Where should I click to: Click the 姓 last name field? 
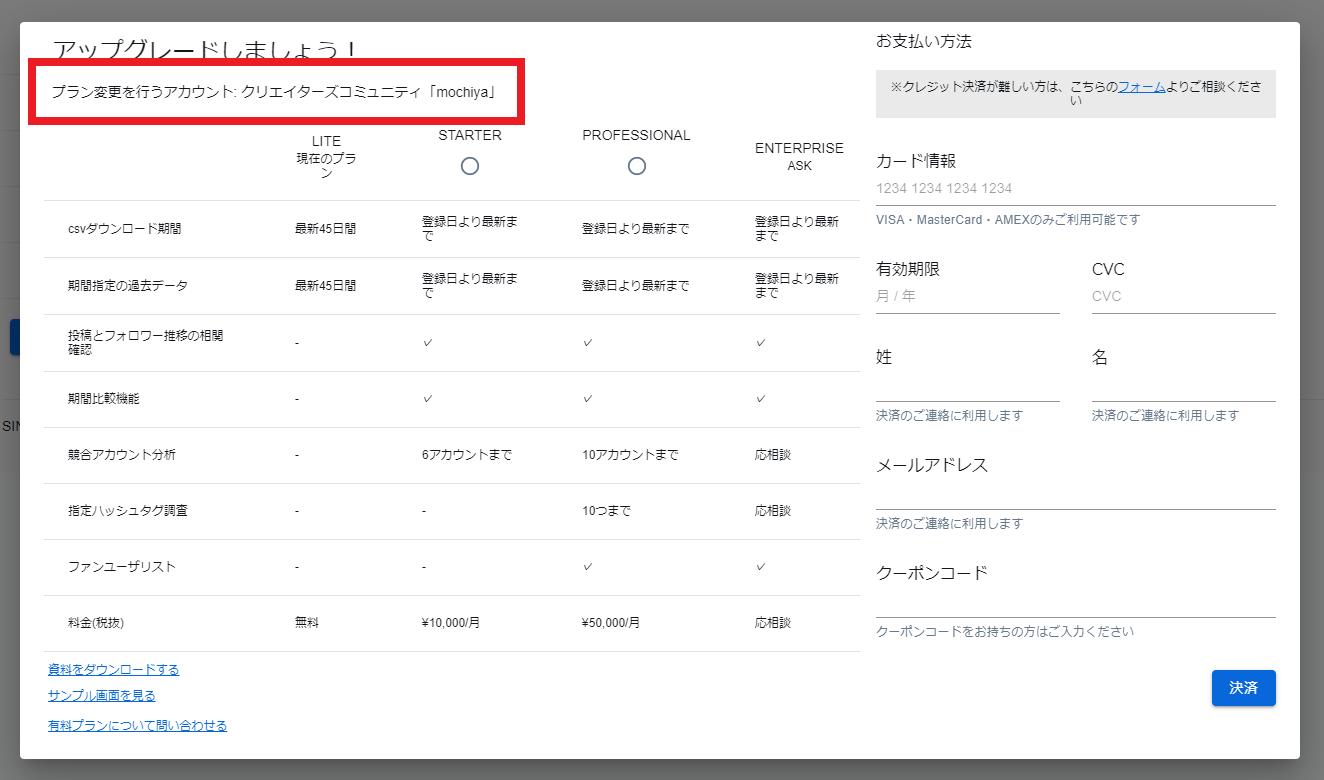[967, 387]
